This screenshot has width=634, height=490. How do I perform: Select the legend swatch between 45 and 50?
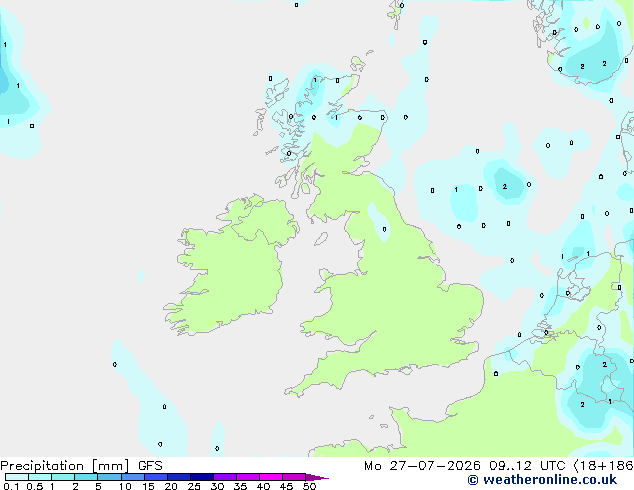[294, 477]
